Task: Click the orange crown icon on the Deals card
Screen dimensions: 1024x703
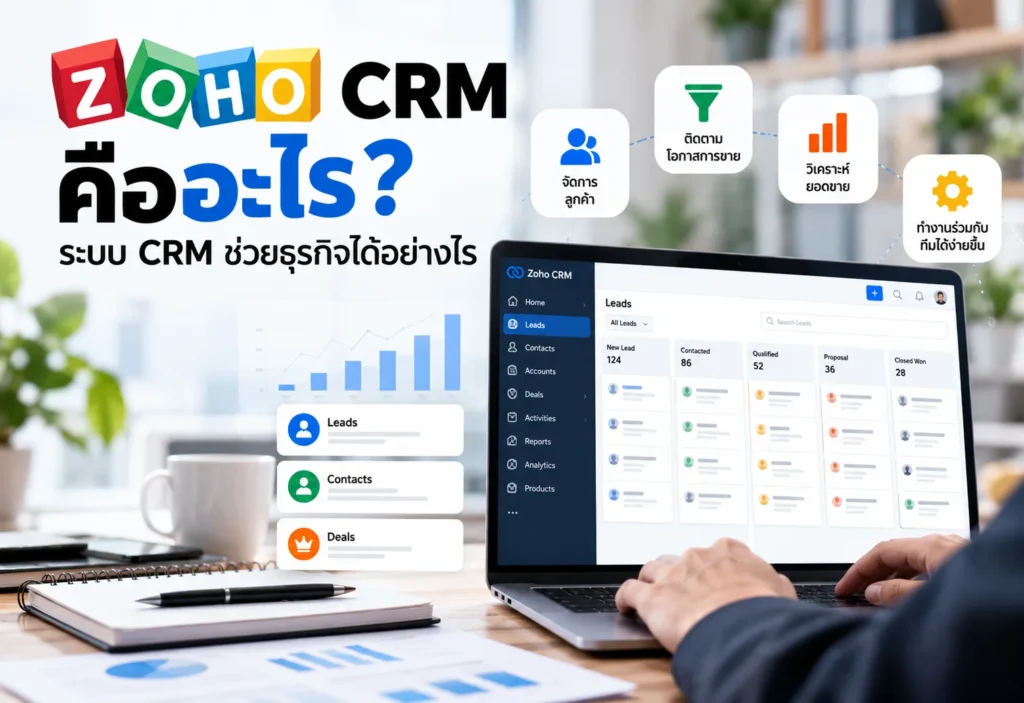Action: click(x=304, y=544)
